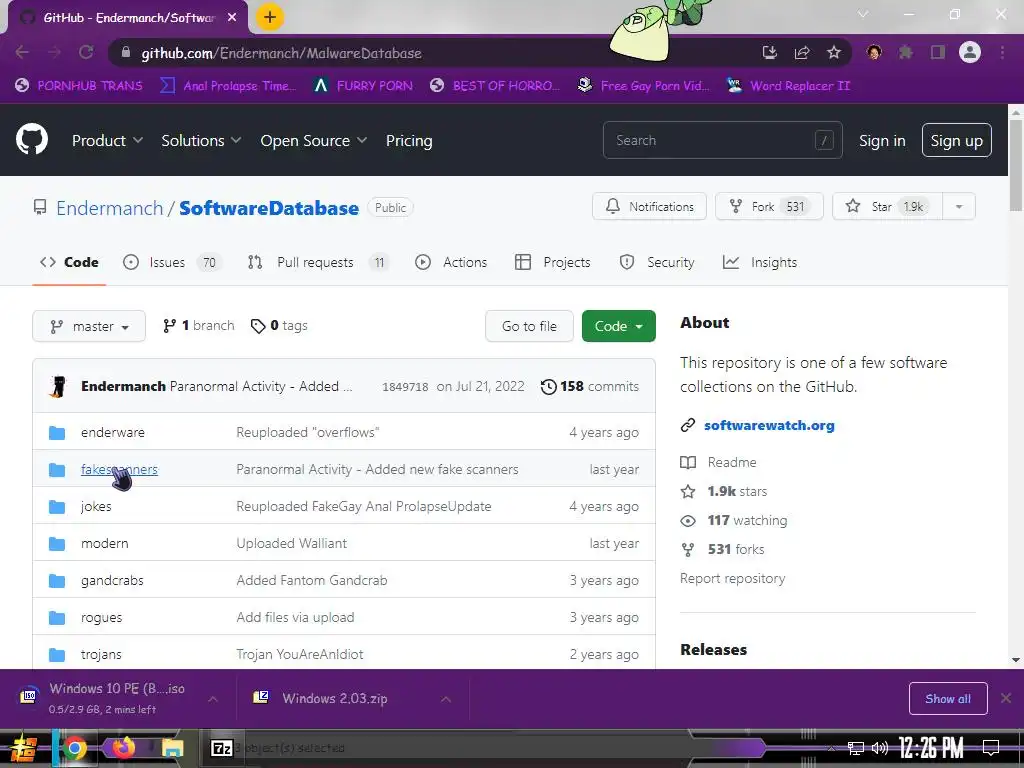Image resolution: width=1024 pixels, height=768 pixels.
Task: Go back with the browser back arrow
Action: pos(22,52)
